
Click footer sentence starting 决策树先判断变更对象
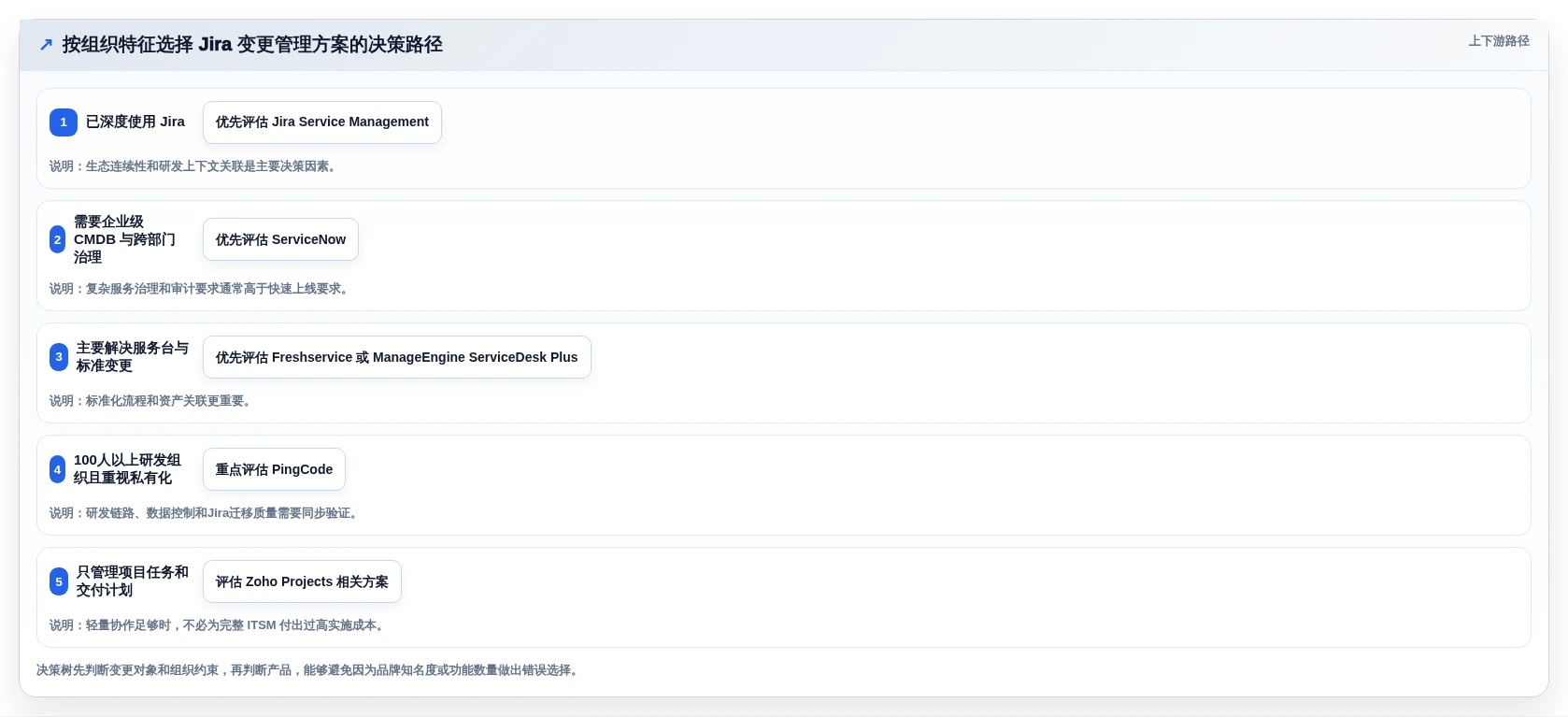[x=309, y=670]
